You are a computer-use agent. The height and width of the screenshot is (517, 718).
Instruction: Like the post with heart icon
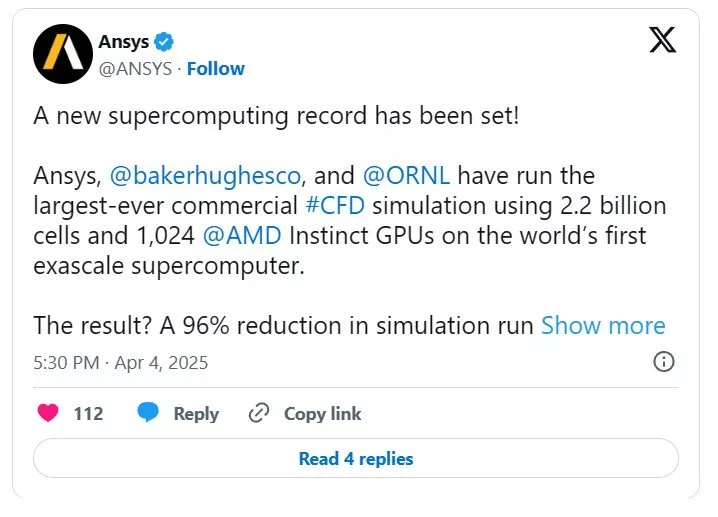point(47,413)
